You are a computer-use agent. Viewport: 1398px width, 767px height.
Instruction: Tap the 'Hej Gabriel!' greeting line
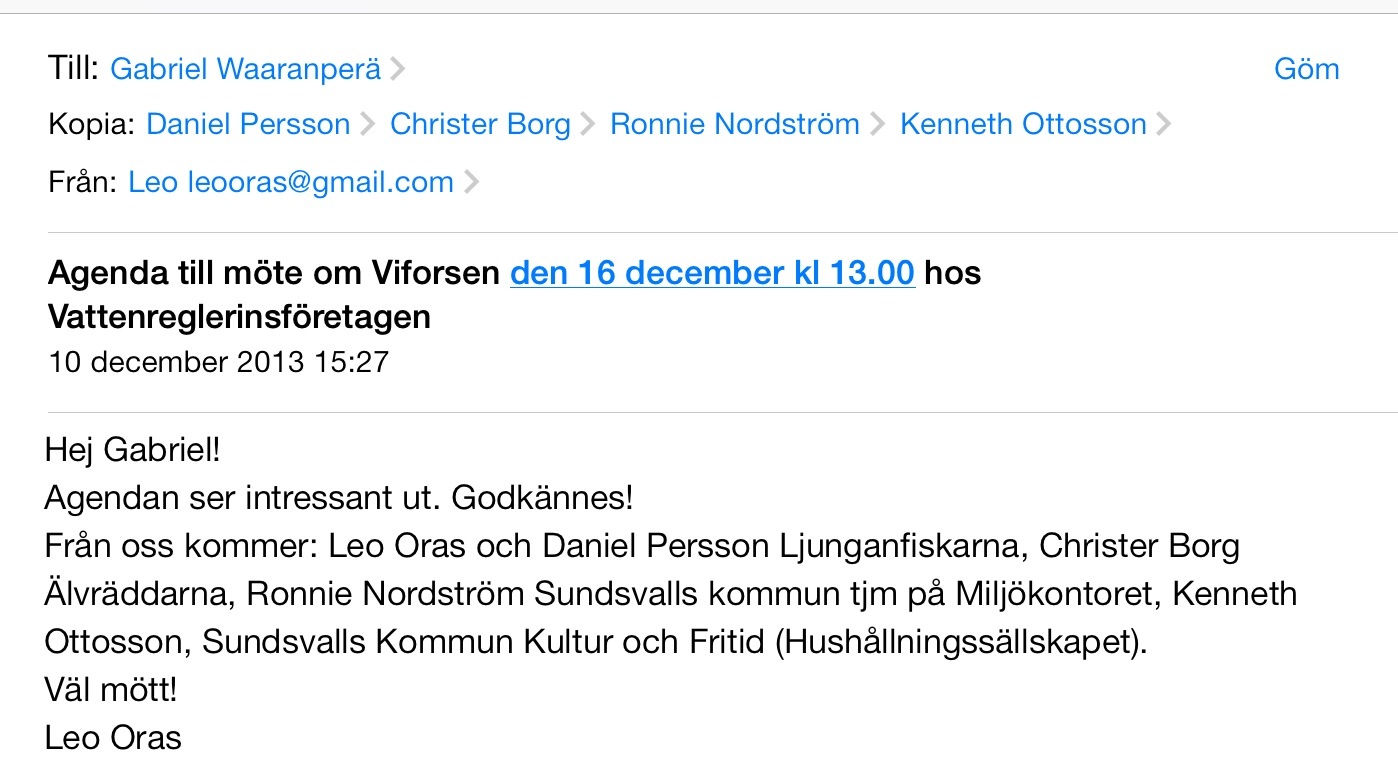click(x=132, y=450)
